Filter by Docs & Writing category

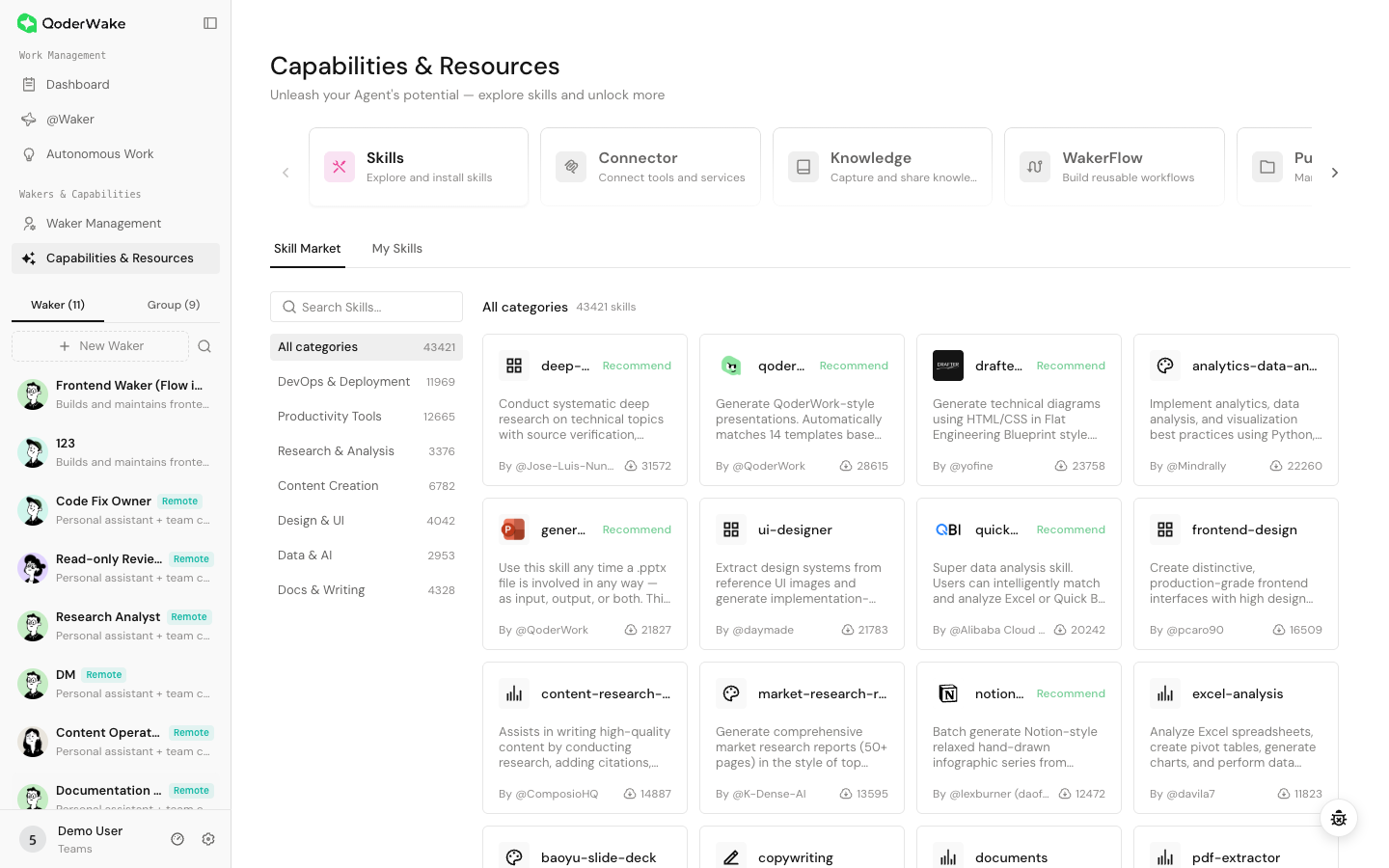tap(367, 590)
